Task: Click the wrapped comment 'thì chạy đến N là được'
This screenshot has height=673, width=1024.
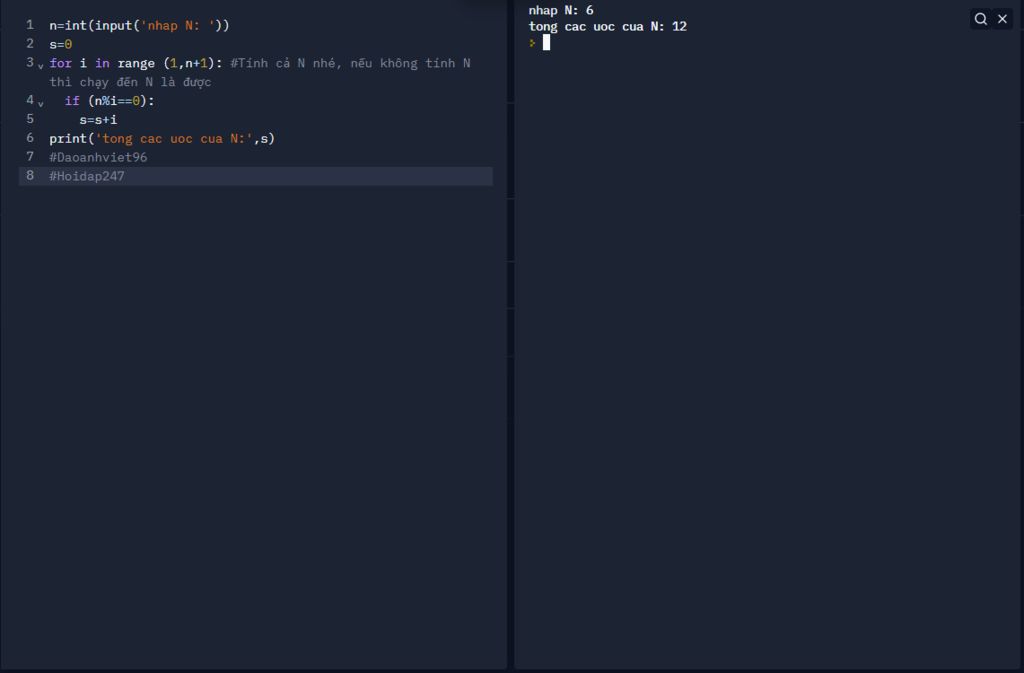Action: 130,82
